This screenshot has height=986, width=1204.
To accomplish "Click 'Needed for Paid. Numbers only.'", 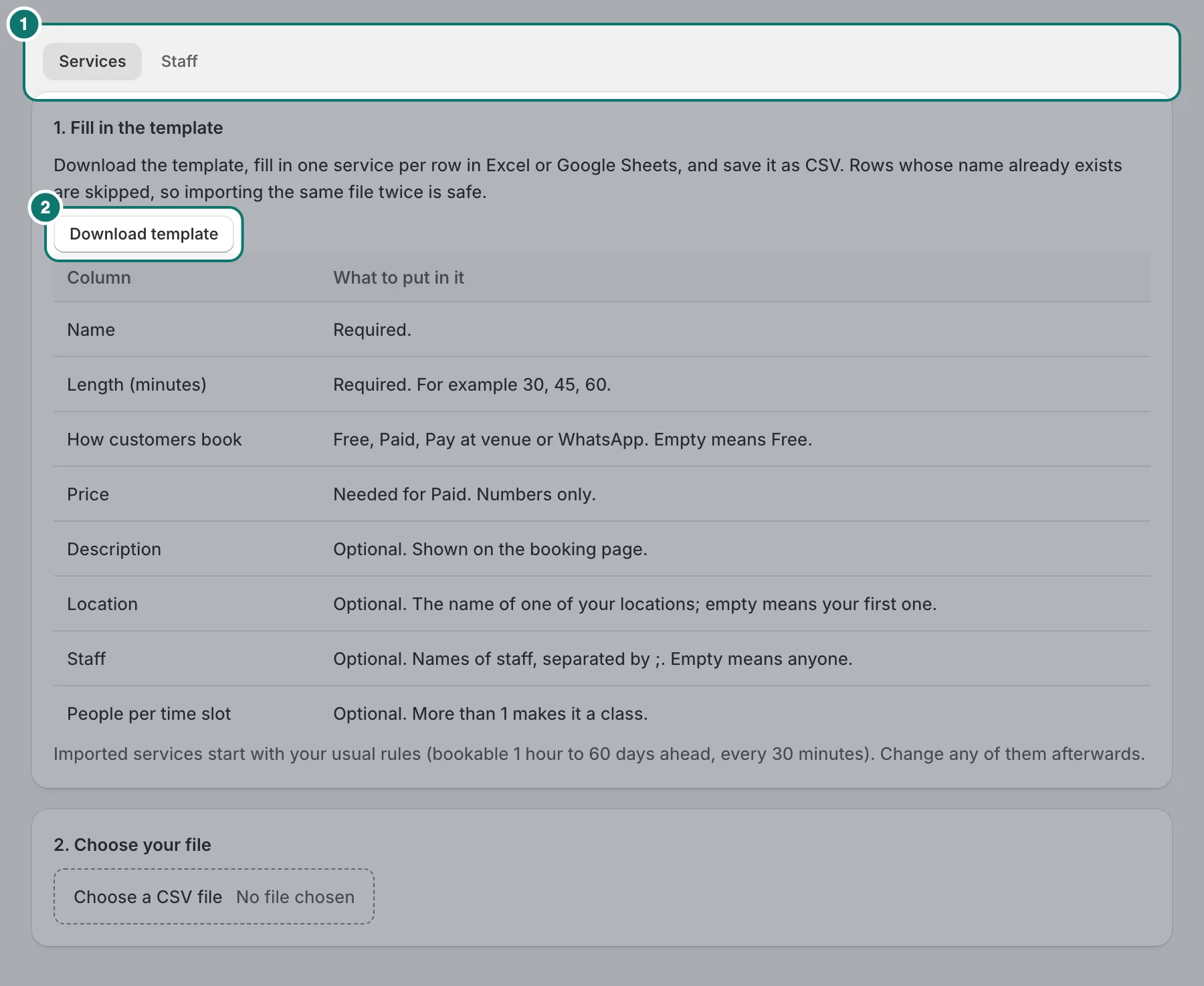I will coord(464,494).
